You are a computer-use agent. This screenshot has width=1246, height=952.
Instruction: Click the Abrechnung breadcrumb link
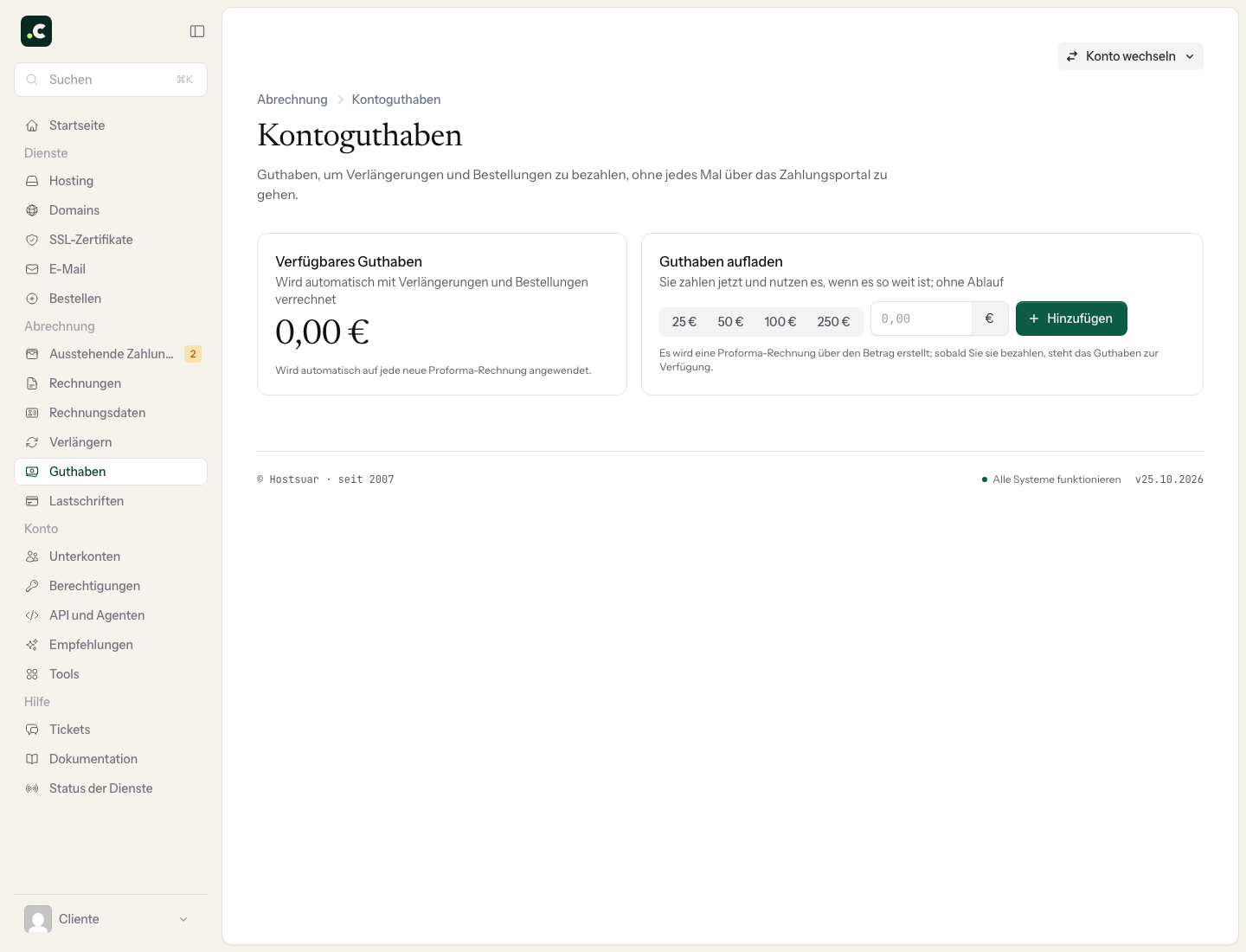pos(292,100)
